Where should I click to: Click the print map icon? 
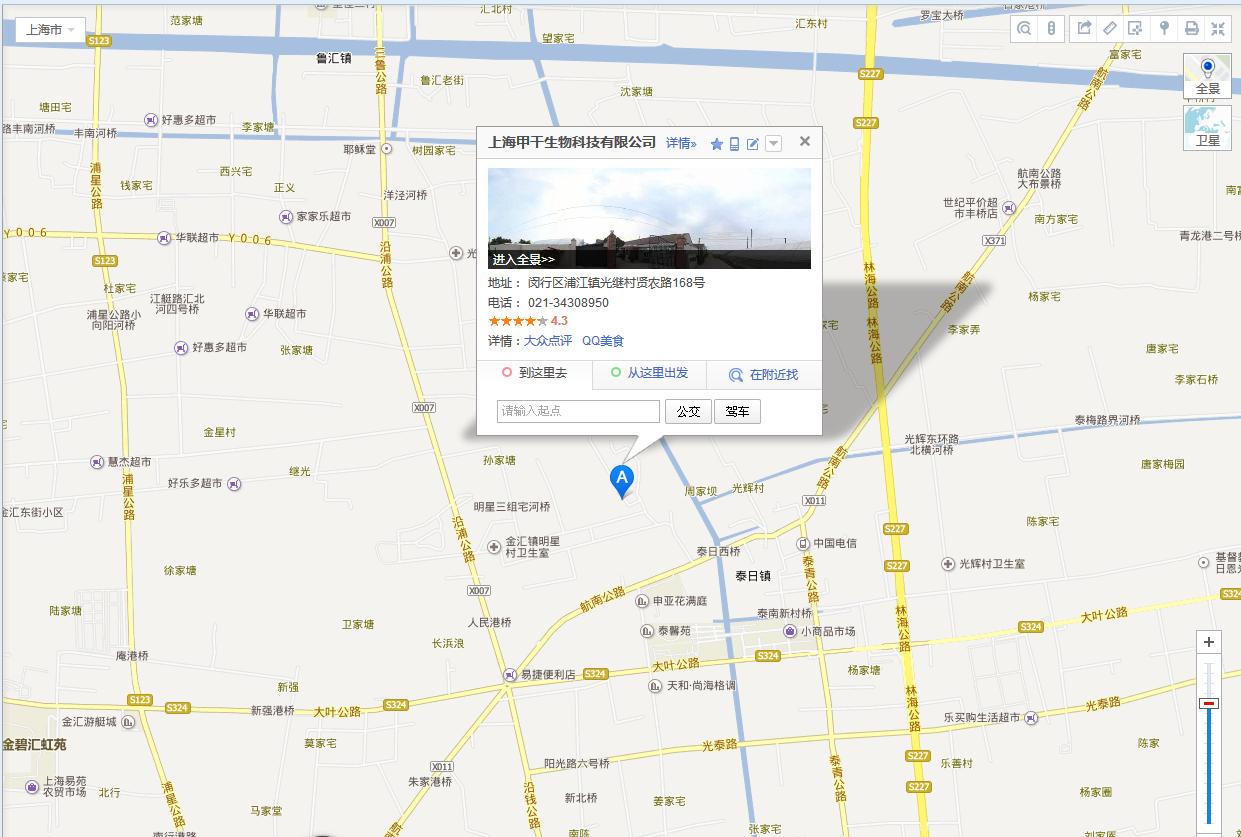pyautogui.click(x=1191, y=29)
